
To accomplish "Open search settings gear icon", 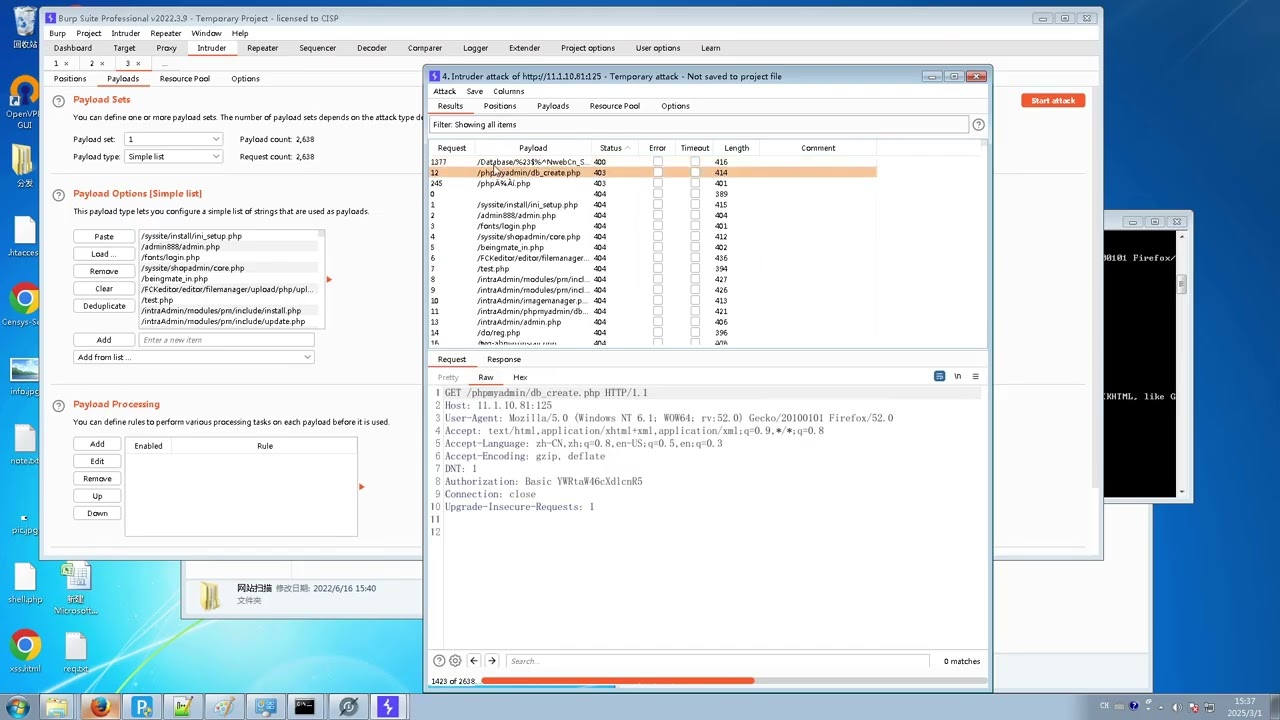I will (x=455, y=661).
